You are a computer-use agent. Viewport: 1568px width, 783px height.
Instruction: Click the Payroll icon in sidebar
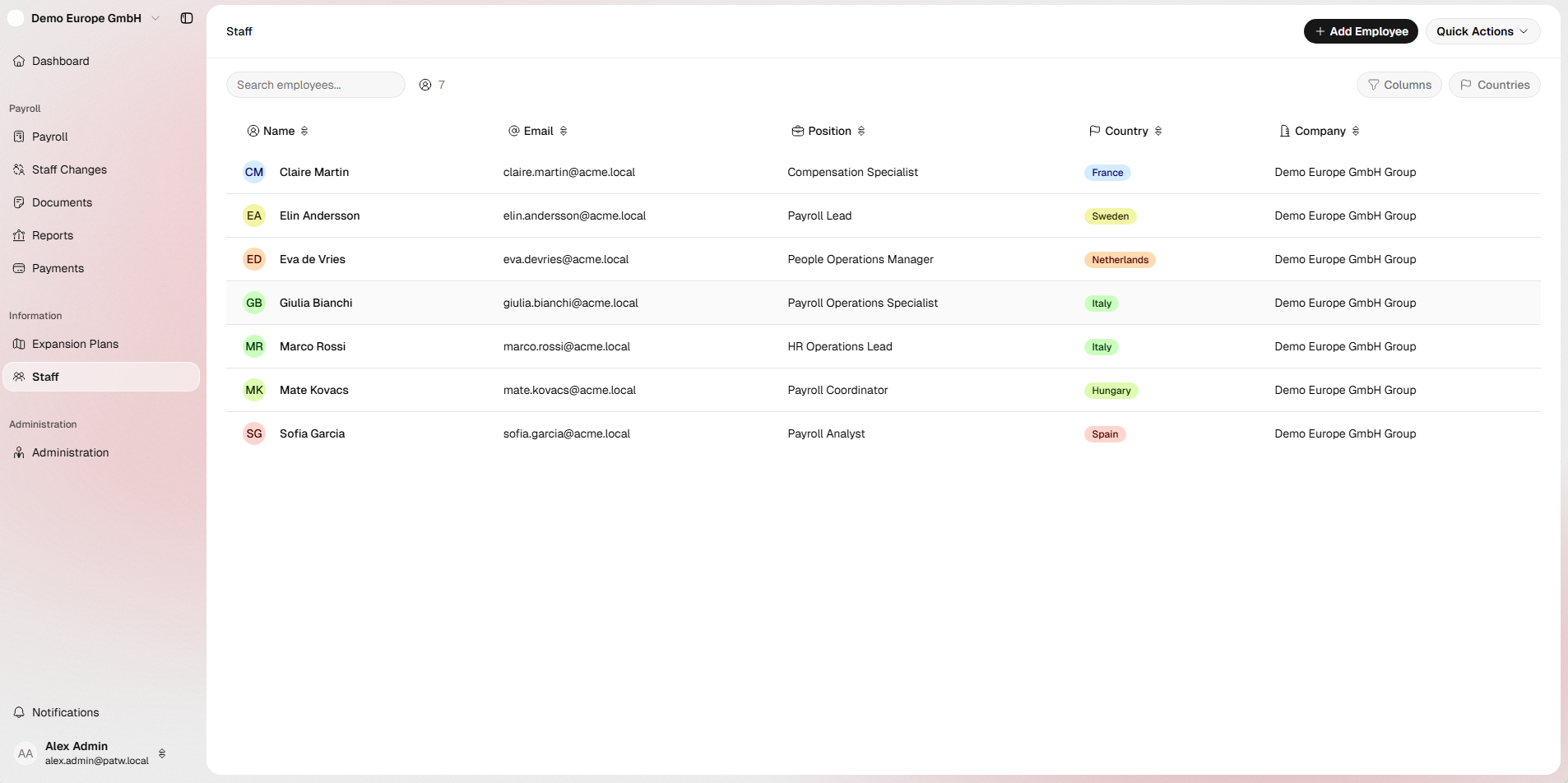pyautogui.click(x=19, y=137)
